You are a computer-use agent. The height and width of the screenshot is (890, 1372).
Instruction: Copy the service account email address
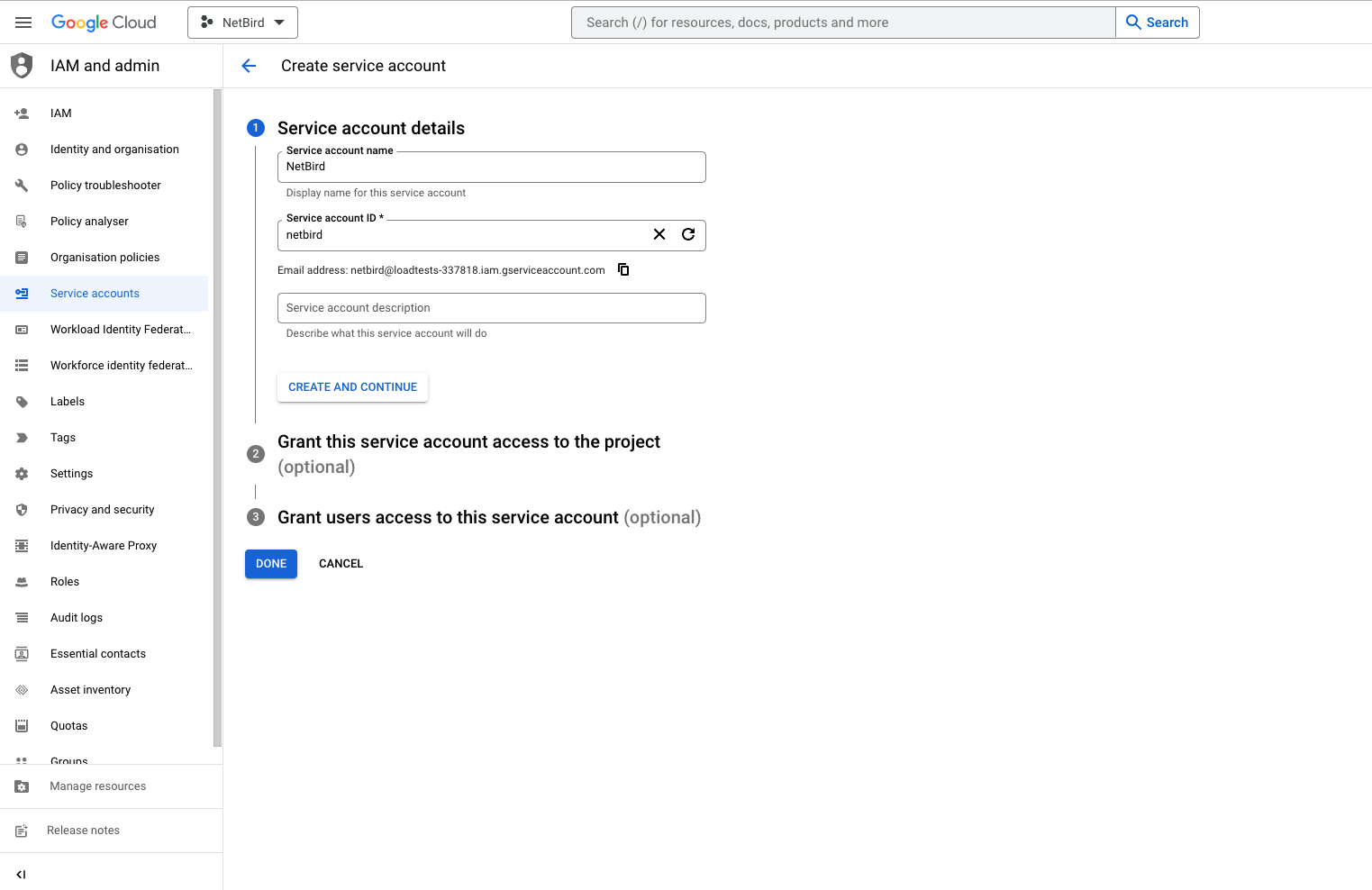point(622,268)
